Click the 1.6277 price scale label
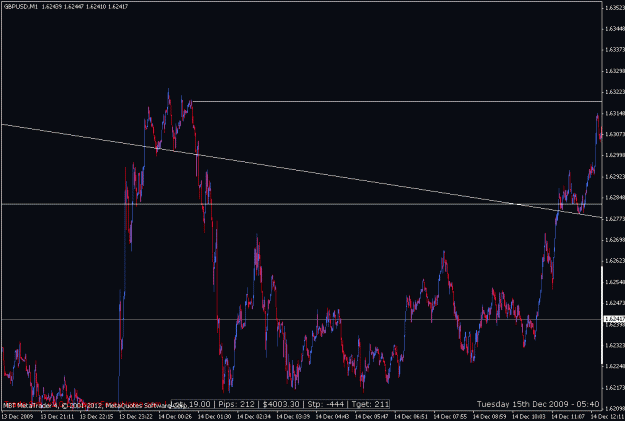 [615, 218]
